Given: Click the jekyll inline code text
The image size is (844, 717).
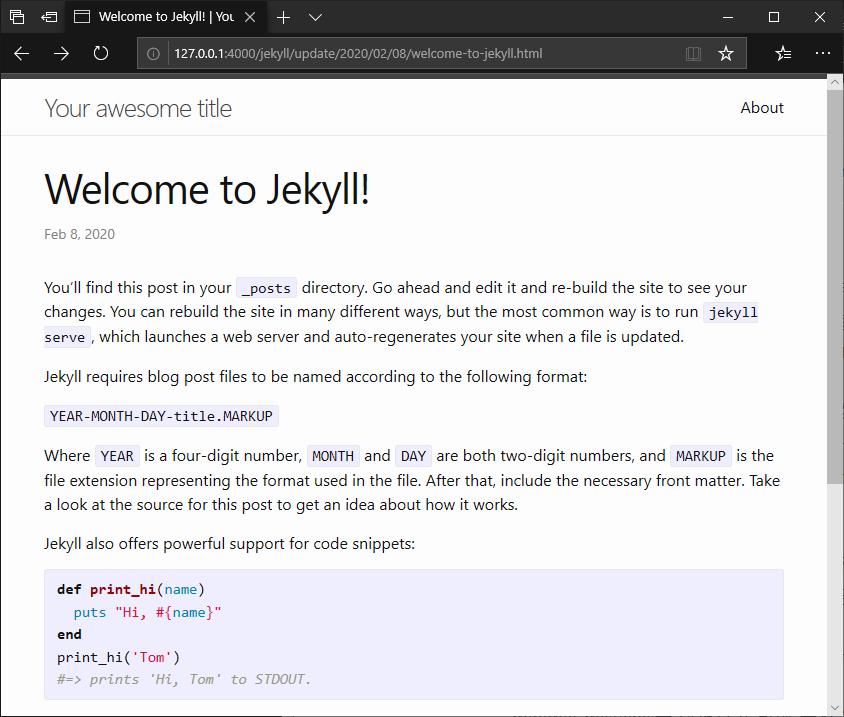Looking at the screenshot, I should click(x=733, y=312).
